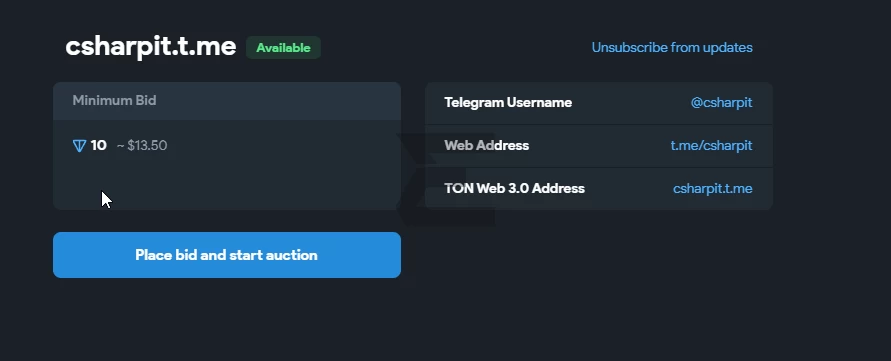Click the csharpit.t.me page heading
The height and width of the screenshot is (361, 891).
pyautogui.click(x=151, y=47)
